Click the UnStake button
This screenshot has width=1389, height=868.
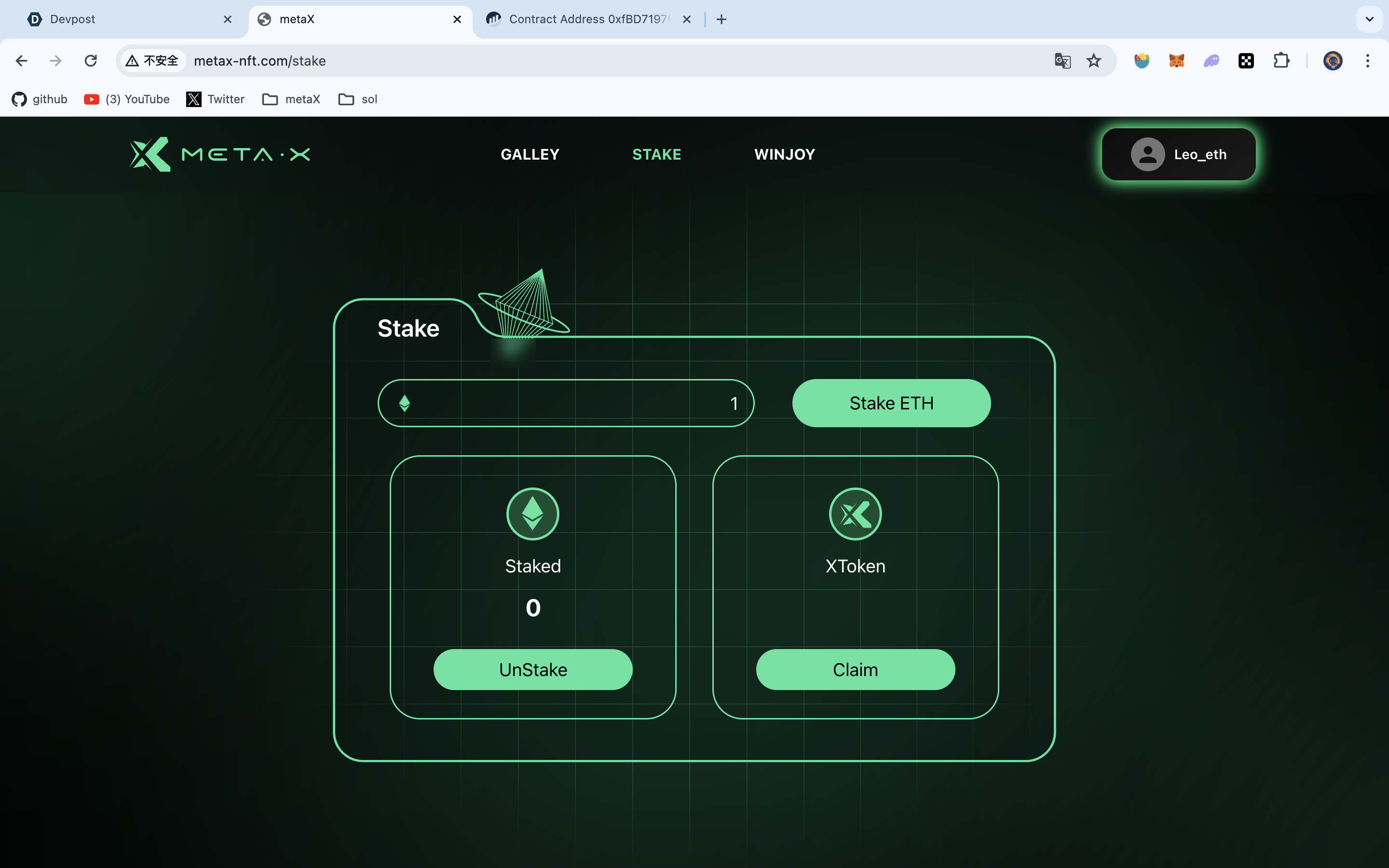coord(532,669)
